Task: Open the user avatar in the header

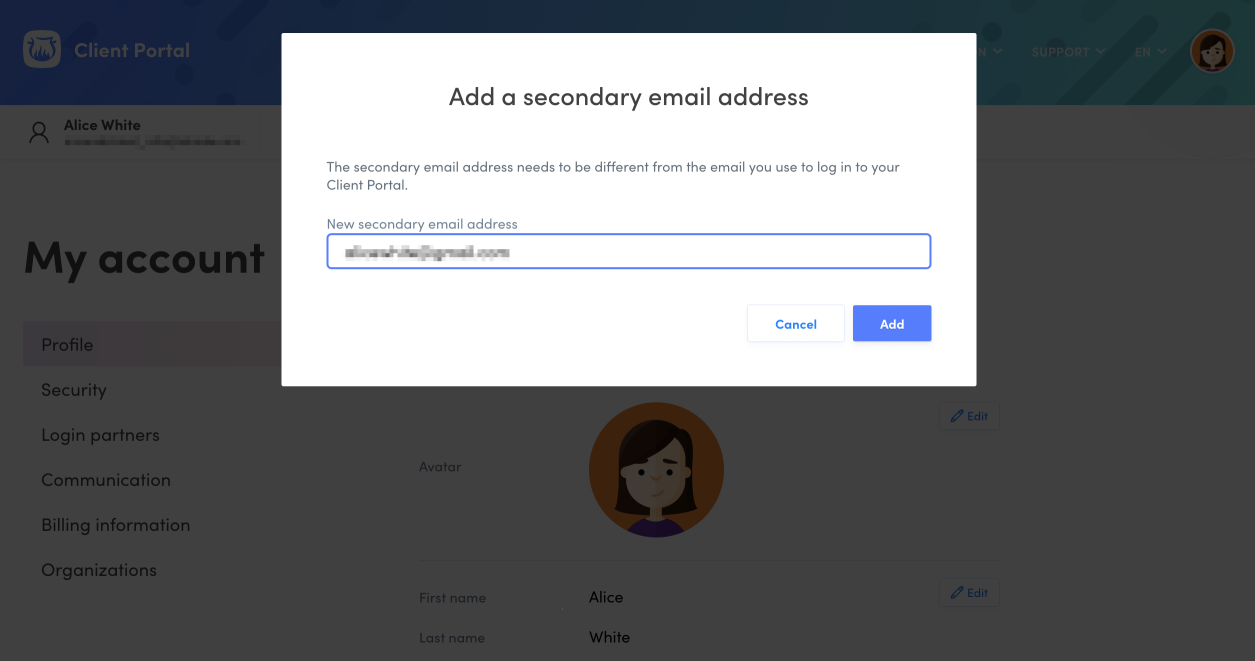Action: point(1211,51)
